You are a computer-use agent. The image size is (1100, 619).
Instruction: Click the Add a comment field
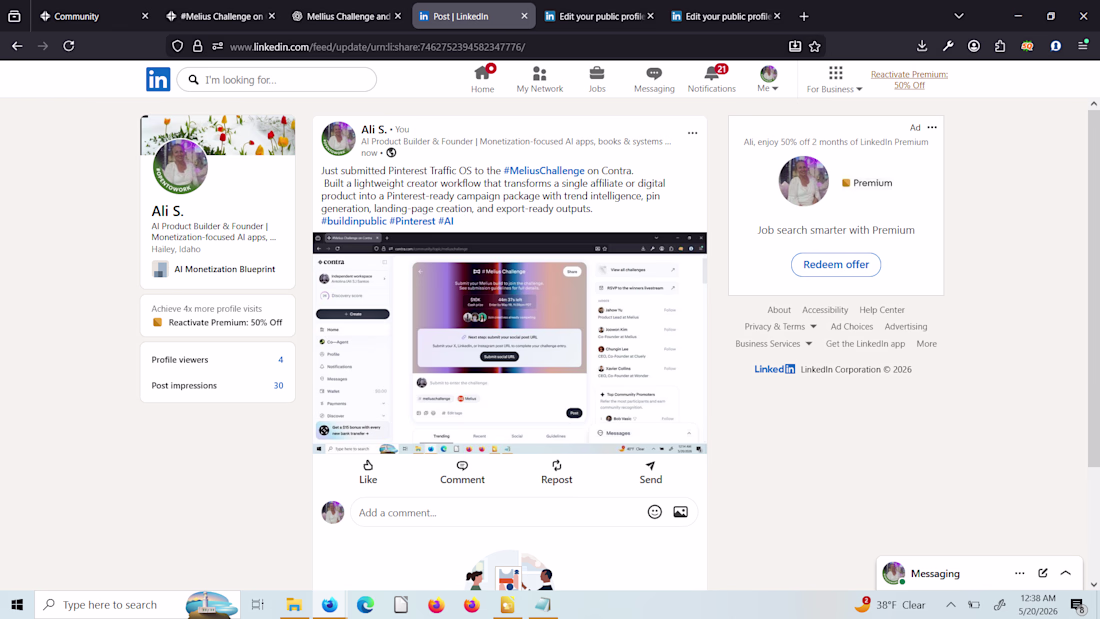coord(498,512)
